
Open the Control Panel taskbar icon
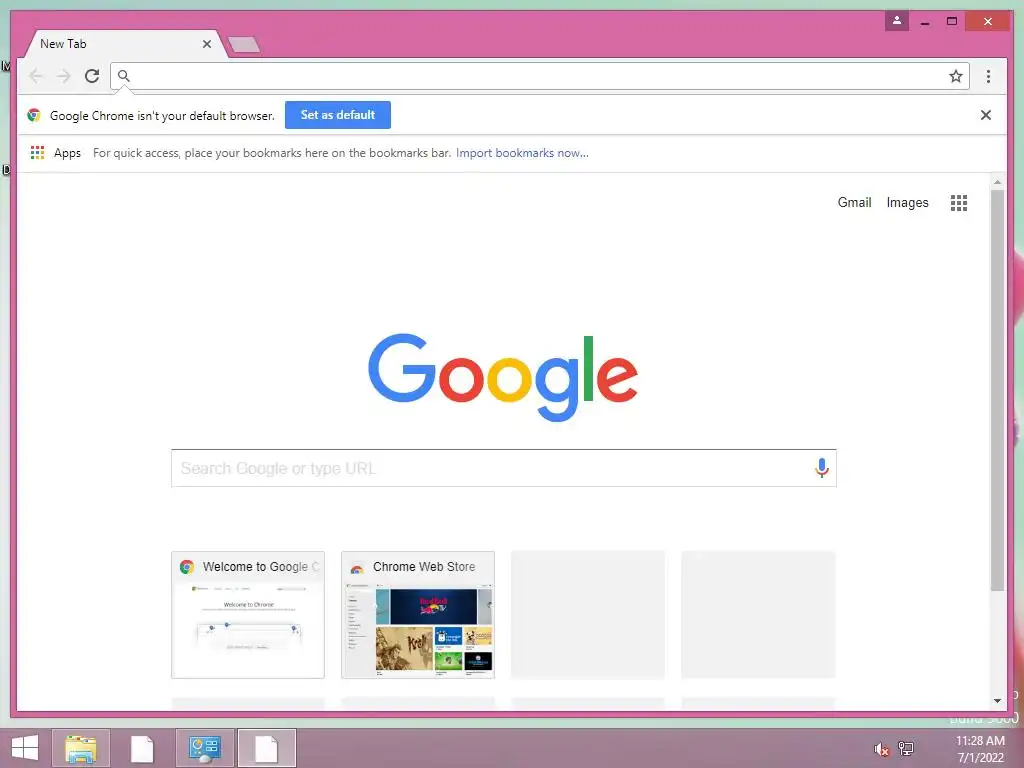coord(204,748)
